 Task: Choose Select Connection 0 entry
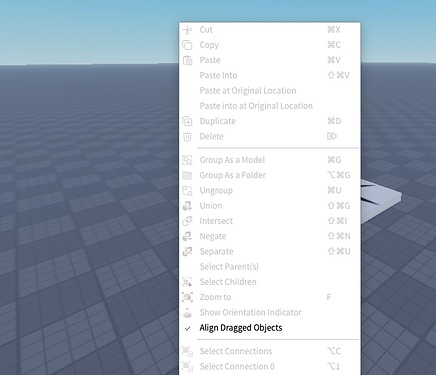coord(270,367)
